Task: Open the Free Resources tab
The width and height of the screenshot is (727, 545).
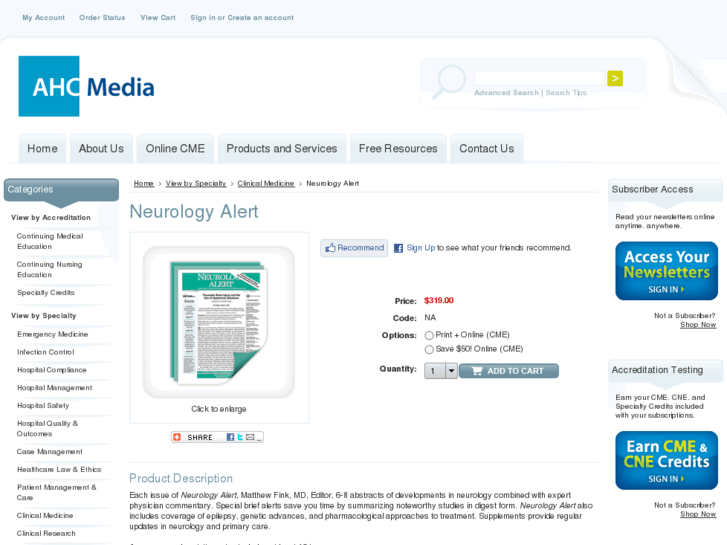Action: point(398,148)
